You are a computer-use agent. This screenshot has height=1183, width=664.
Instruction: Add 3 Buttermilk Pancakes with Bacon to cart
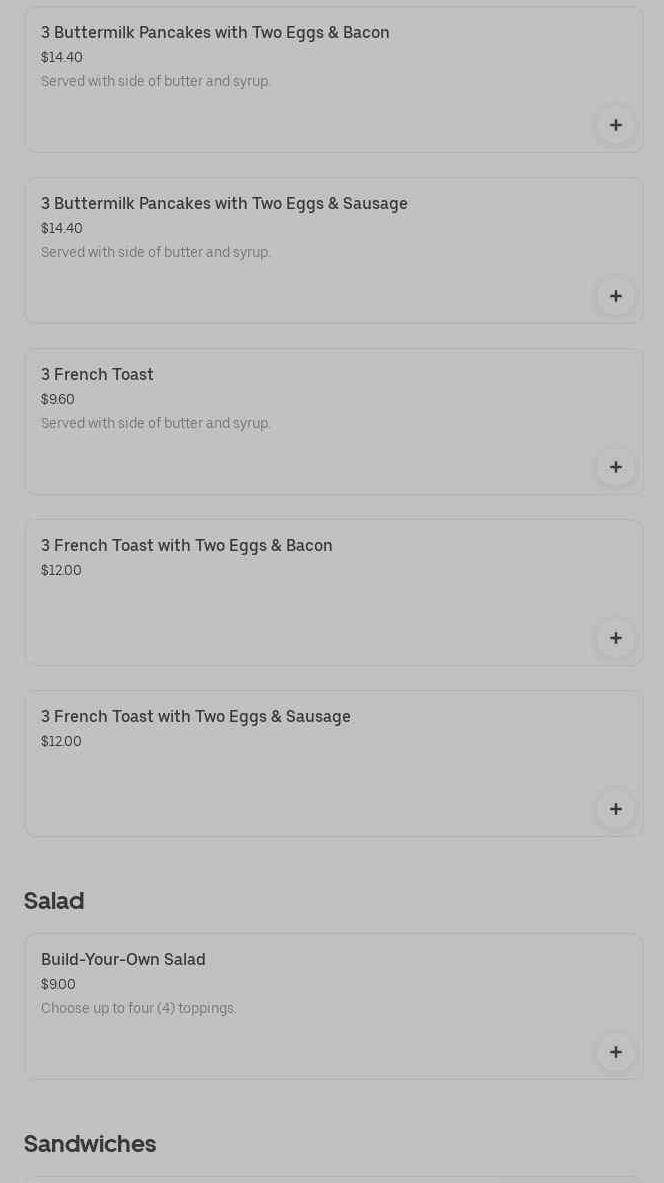[x=615, y=125]
